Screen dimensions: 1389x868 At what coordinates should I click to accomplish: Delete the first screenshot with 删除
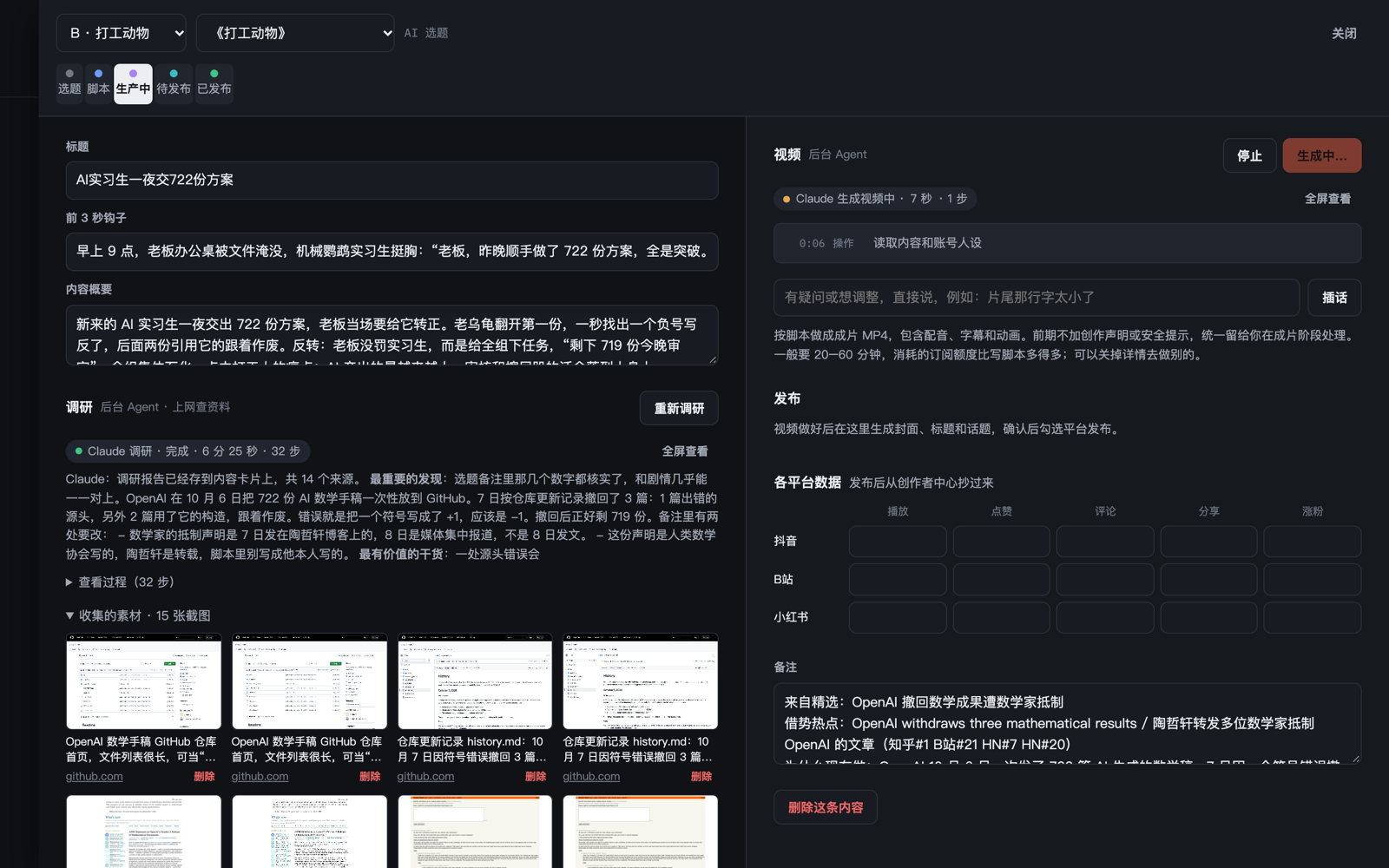(204, 777)
